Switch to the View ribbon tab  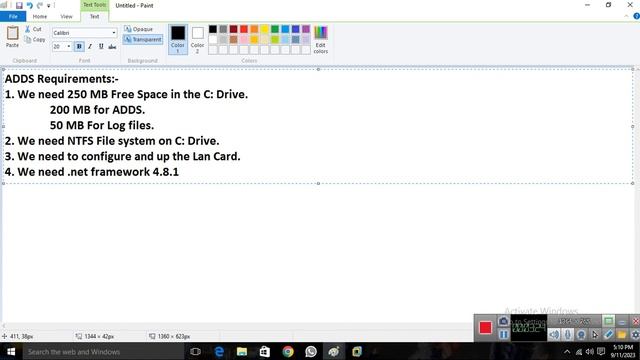[x=66, y=16]
